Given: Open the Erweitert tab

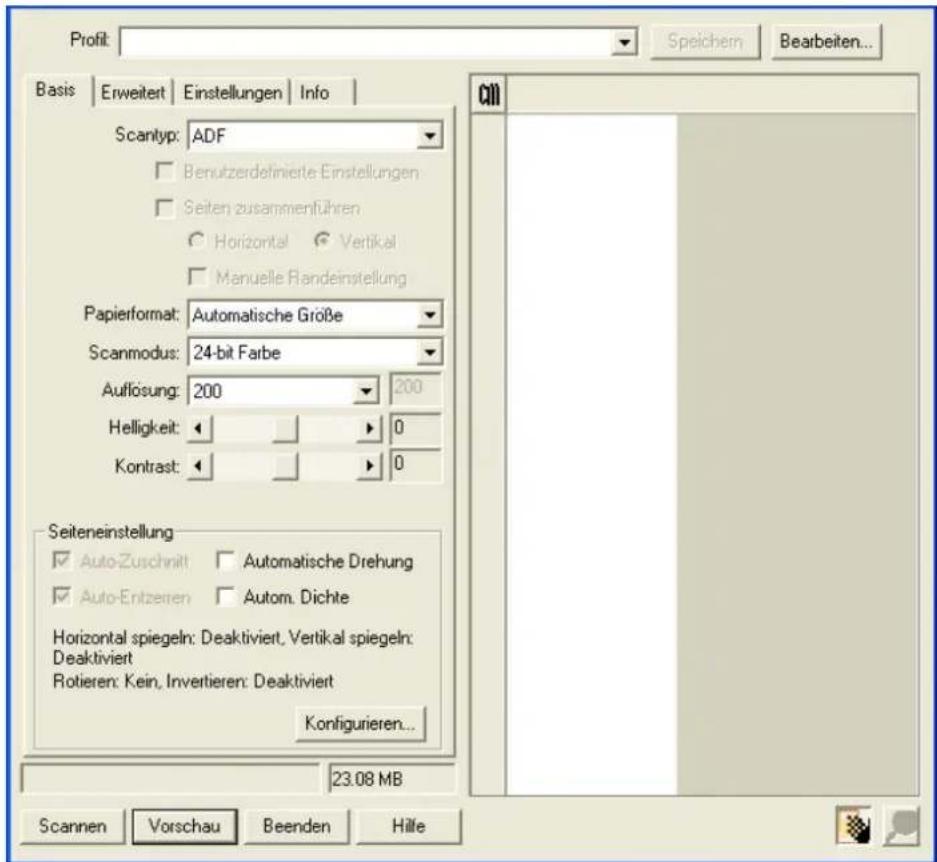Looking at the screenshot, I should tap(133, 93).
